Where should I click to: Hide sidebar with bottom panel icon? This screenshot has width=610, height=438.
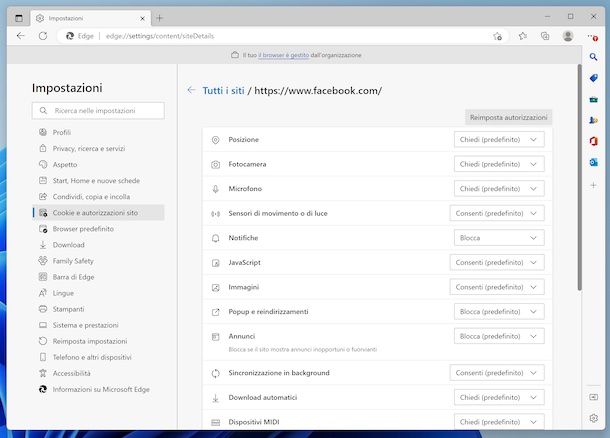[x=593, y=397]
